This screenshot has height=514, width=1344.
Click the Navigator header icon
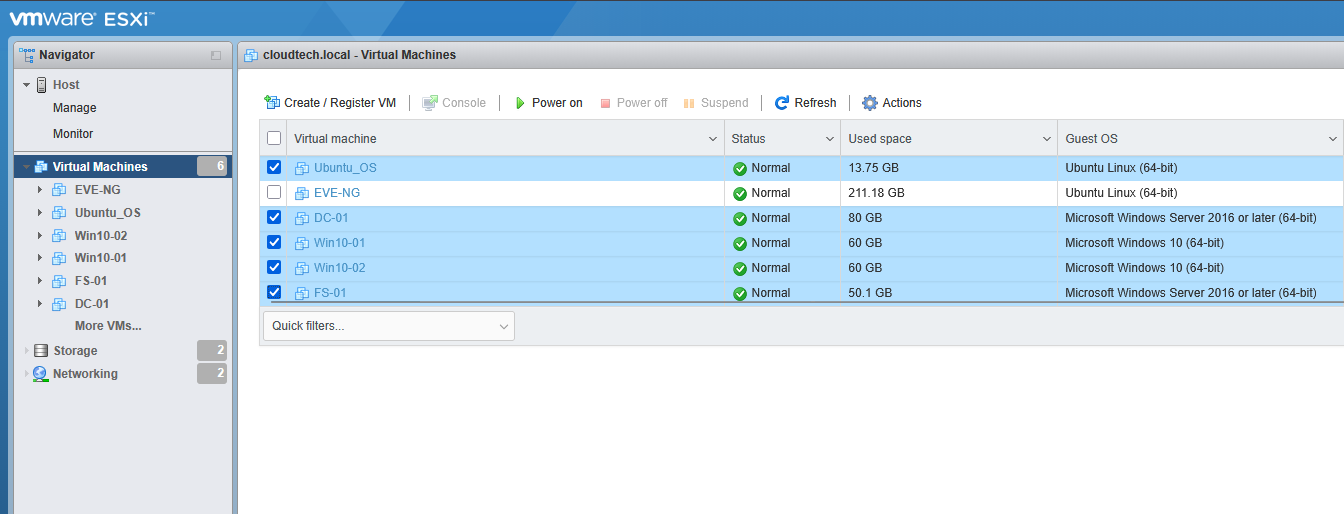tap(27, 55)
